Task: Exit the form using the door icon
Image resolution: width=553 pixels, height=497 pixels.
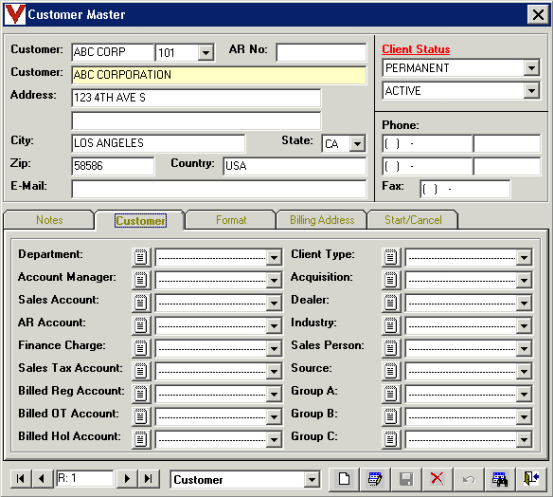Action: coord(531,479)
